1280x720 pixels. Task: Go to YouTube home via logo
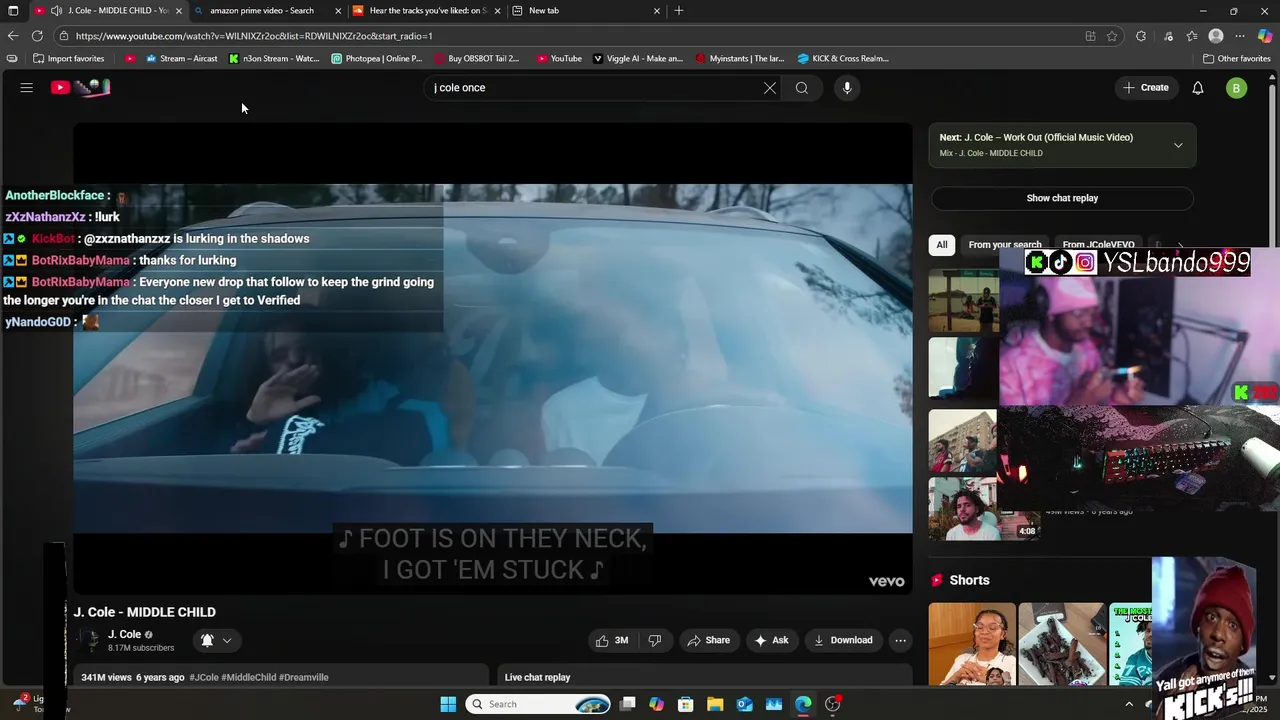[80, 88]
